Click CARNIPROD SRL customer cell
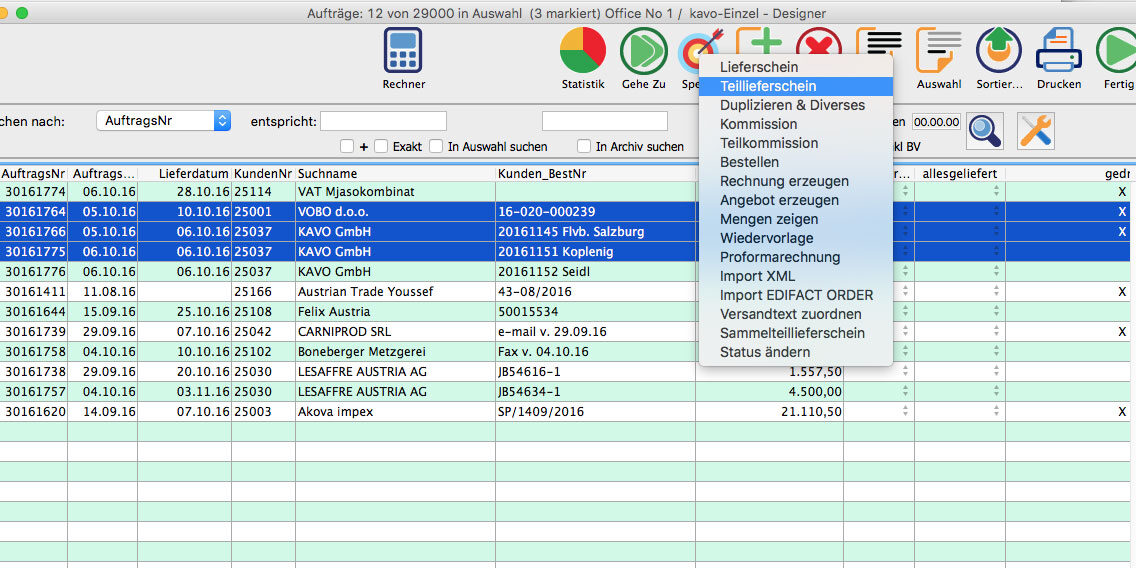1136x568 pixels. 396,332
